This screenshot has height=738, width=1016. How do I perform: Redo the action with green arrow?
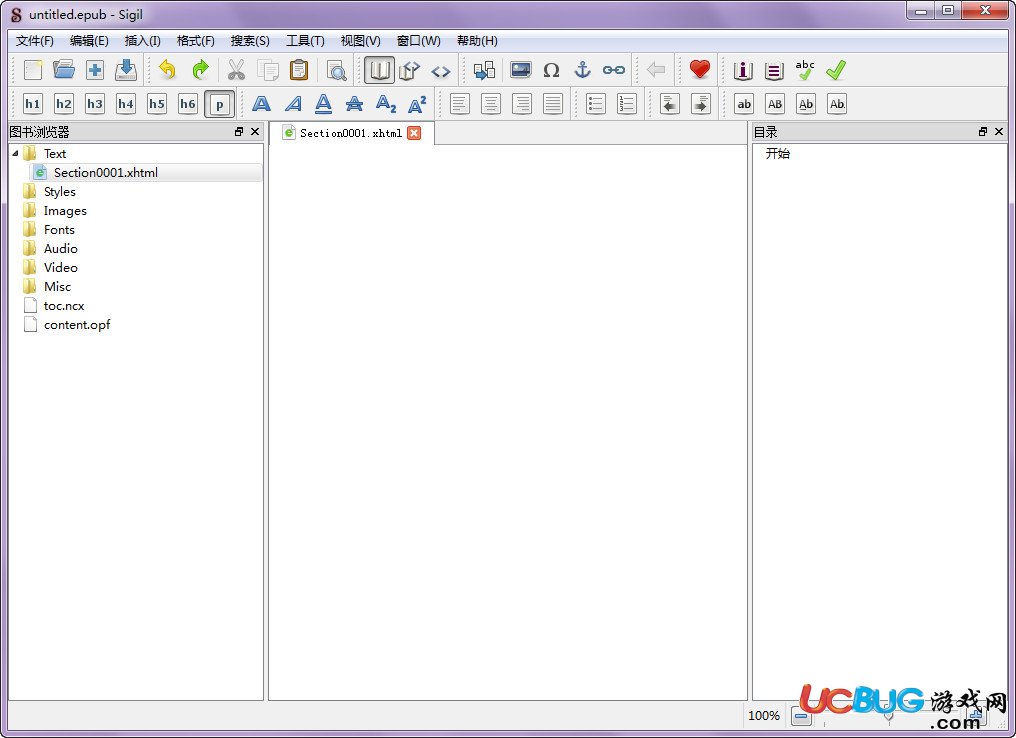(200, 70)
